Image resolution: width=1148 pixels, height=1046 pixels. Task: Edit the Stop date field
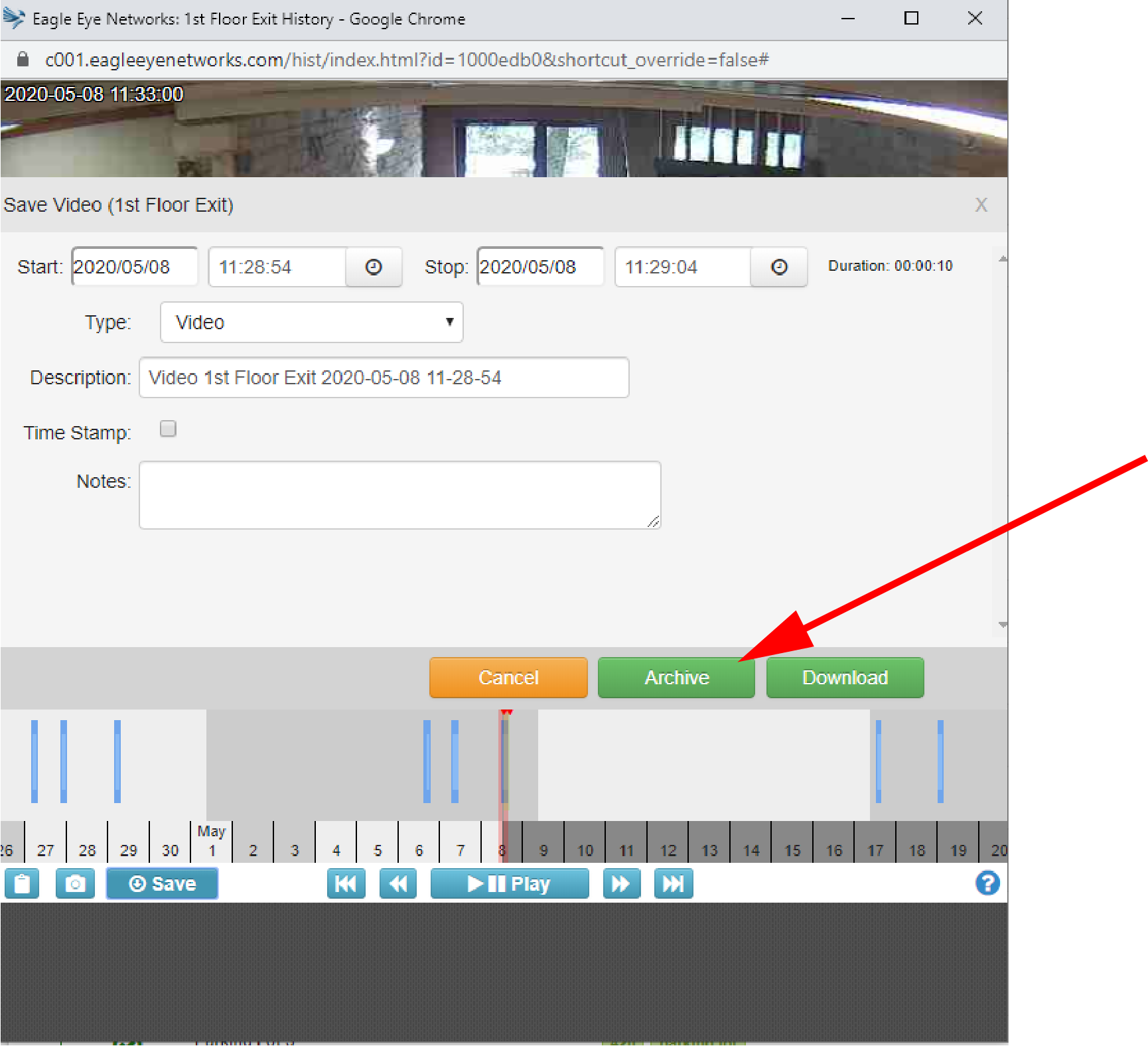pyautogui.click(x=540, y=267)
